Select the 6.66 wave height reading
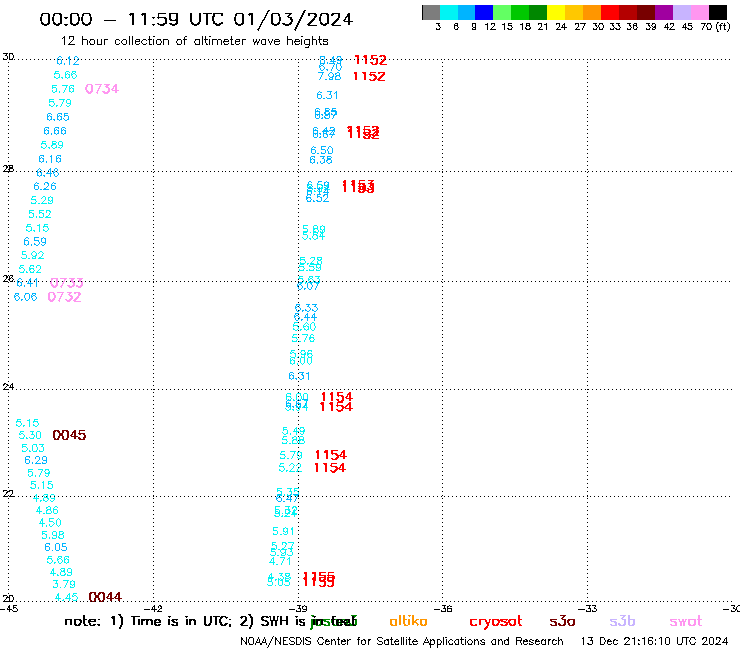The height and width of the screenshot is (650, 740). click(x=55, y=131)
